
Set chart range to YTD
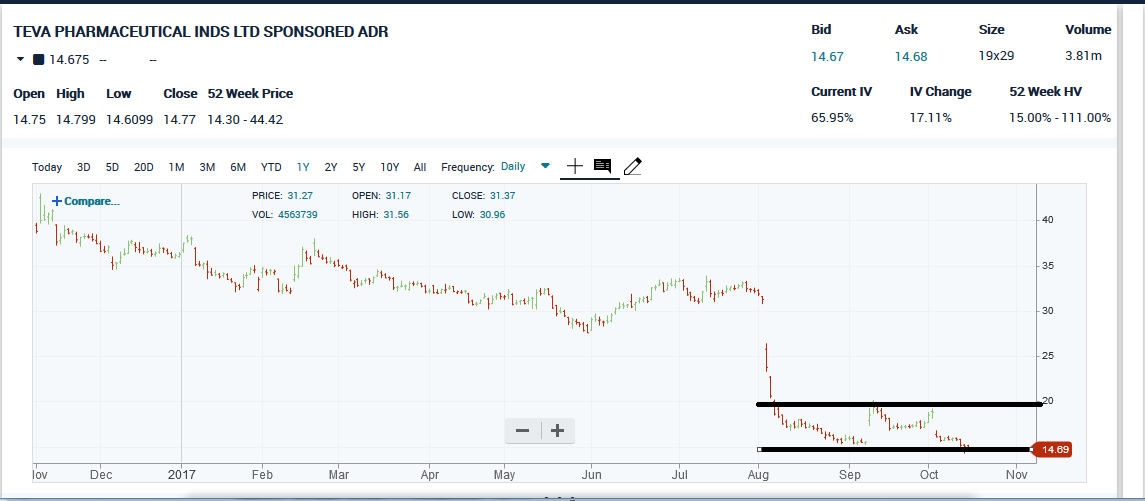[272, 167]
